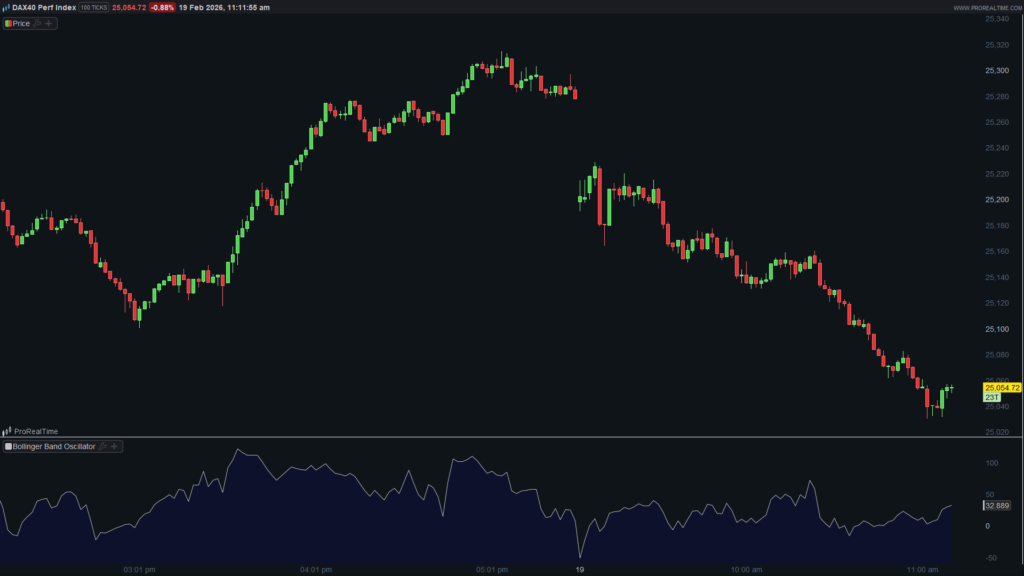Viewport: 1024px width, 576px height.
Task: Click the 23T countdown label
Action: point(991,397)
